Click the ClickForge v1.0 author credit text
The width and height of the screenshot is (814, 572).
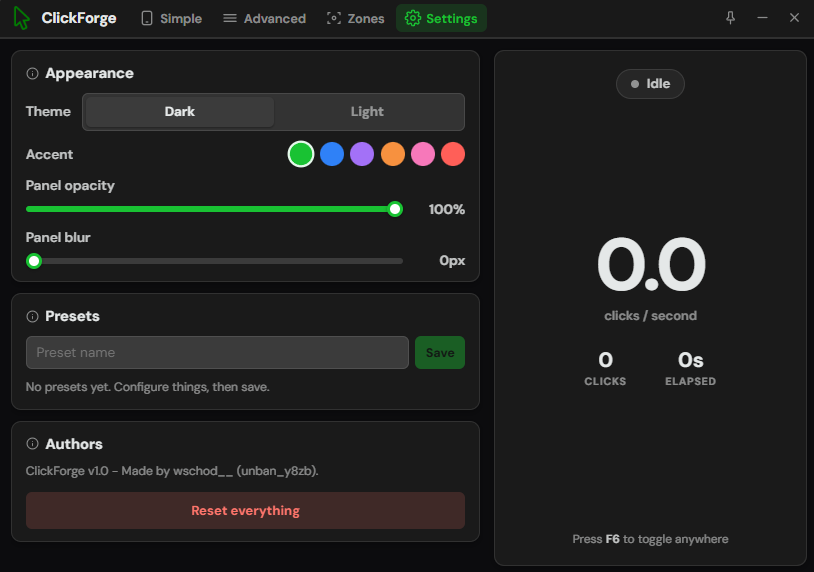[x=172, y=471]
